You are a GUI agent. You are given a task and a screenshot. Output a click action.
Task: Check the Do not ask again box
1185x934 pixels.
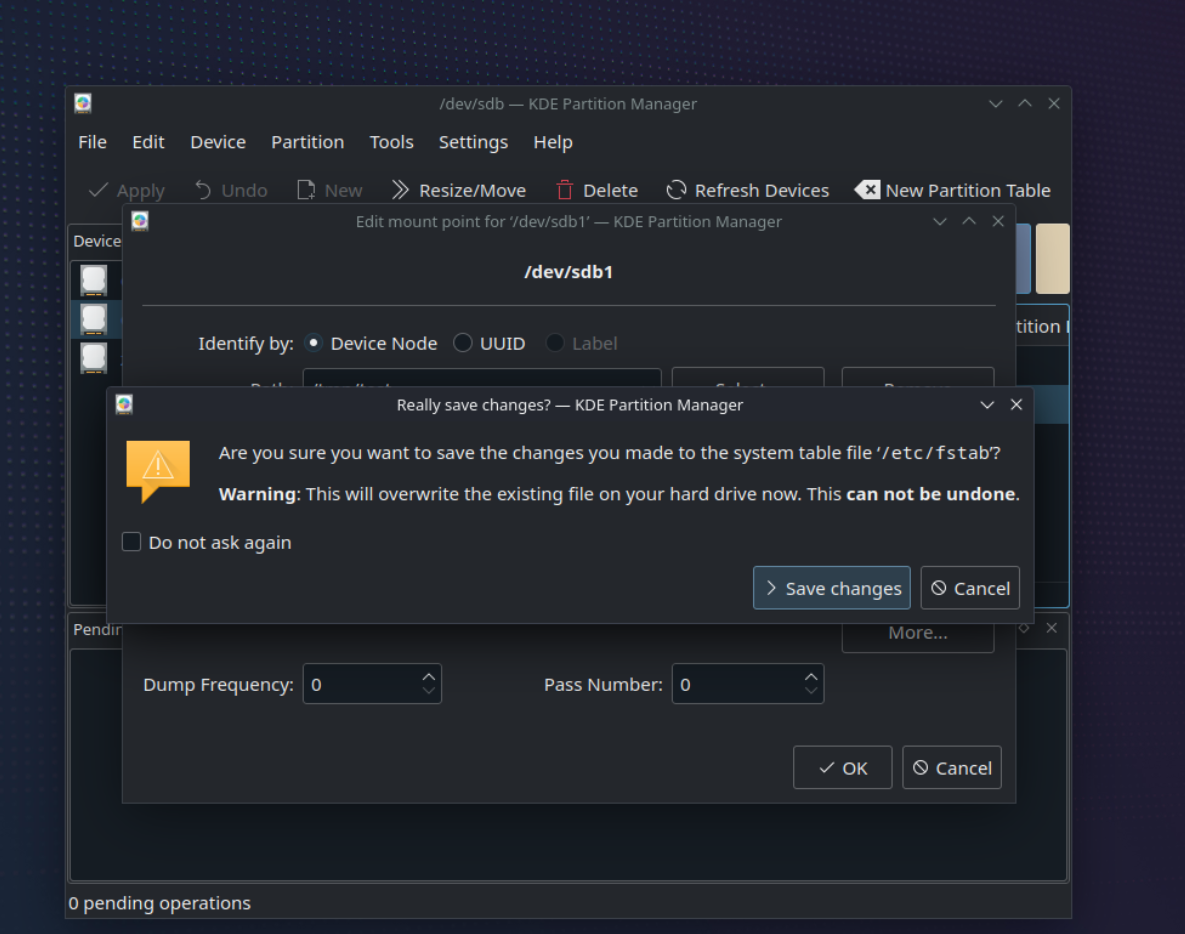131,542
